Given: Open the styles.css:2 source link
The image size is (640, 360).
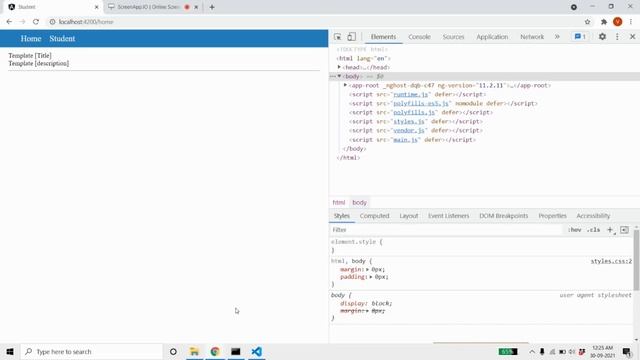Looking at the screenshot, I should point(611,261).
